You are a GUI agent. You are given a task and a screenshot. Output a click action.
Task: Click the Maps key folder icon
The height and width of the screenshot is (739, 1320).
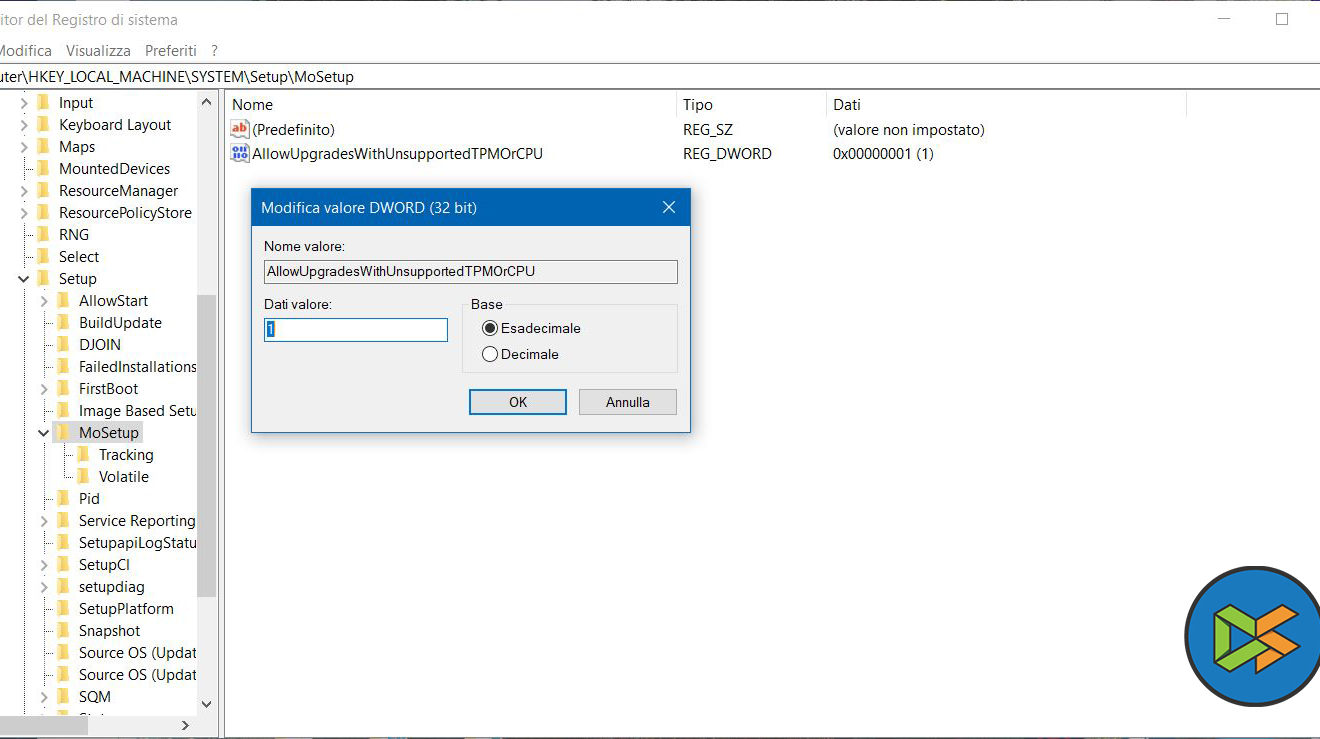43,146
